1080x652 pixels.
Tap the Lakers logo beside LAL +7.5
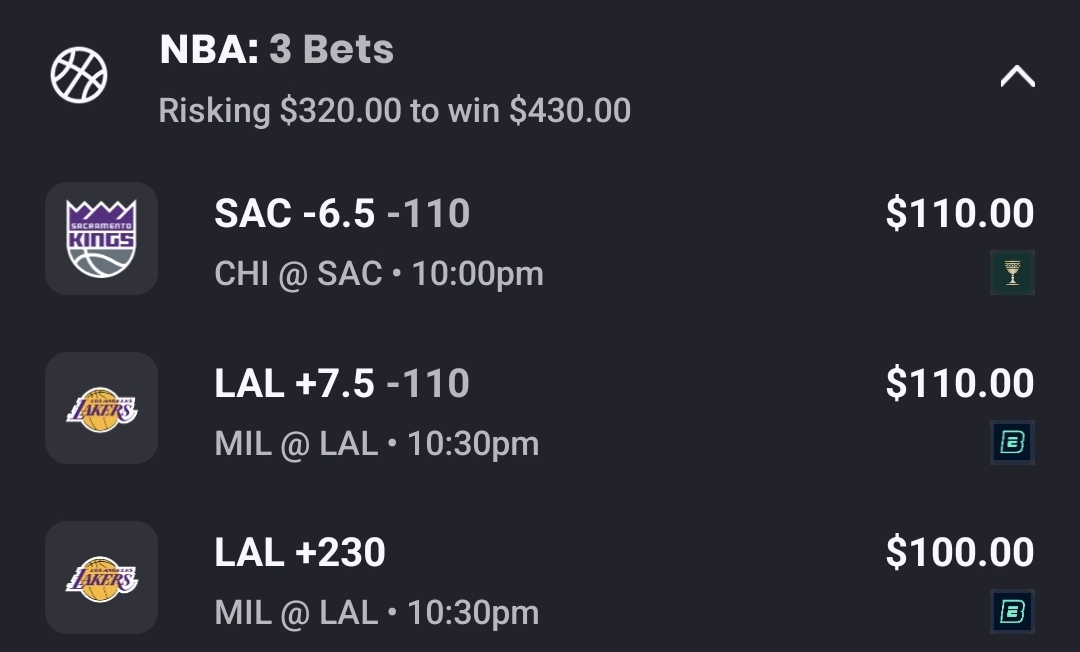click(101, 408)
